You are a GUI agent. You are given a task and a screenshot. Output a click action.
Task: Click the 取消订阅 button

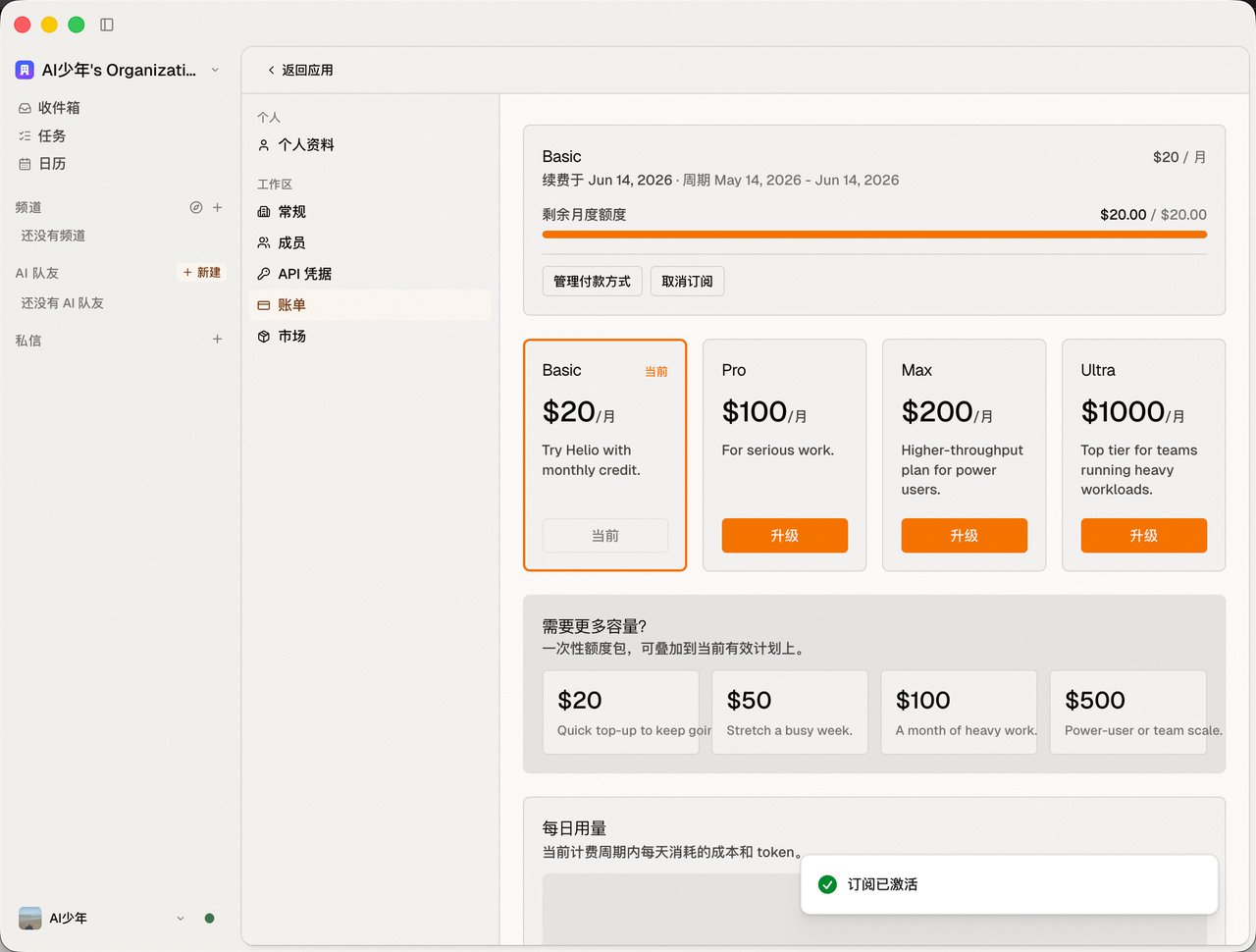tap(687, 282)
